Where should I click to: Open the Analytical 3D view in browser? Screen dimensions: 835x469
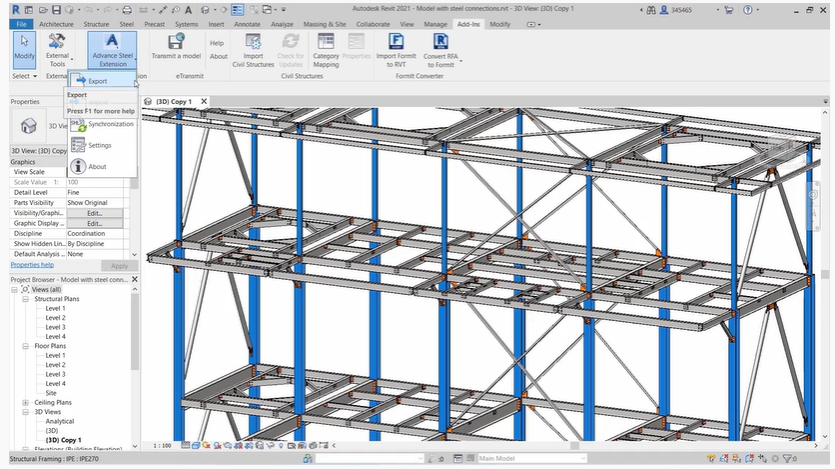(x=60, y=421)
